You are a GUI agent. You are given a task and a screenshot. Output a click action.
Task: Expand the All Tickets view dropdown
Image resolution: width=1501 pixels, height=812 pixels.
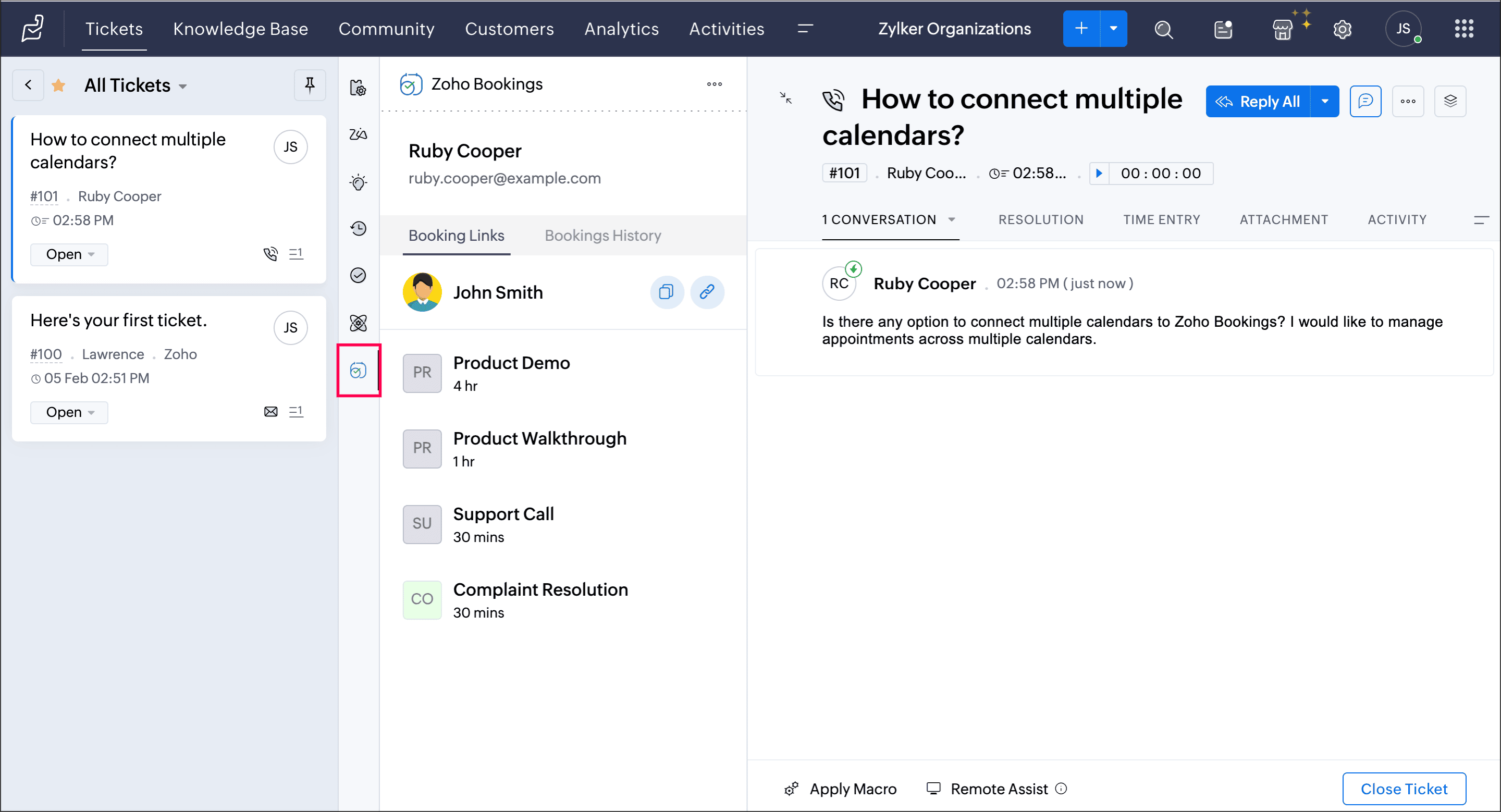pos(183,86)
